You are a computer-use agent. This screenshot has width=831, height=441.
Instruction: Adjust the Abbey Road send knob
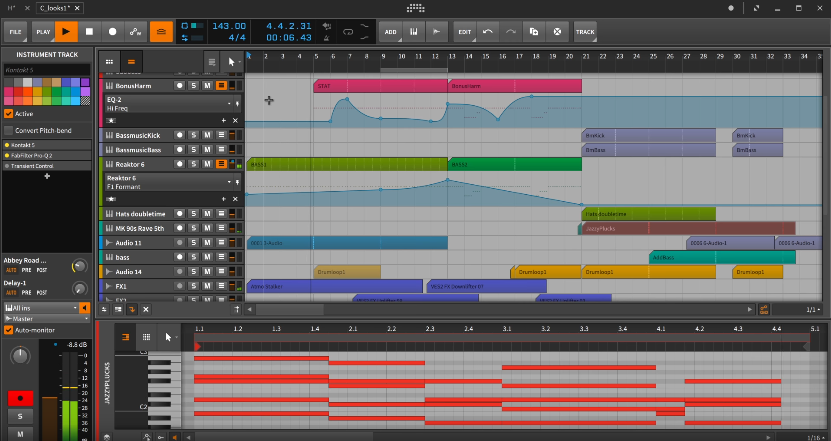79,266
